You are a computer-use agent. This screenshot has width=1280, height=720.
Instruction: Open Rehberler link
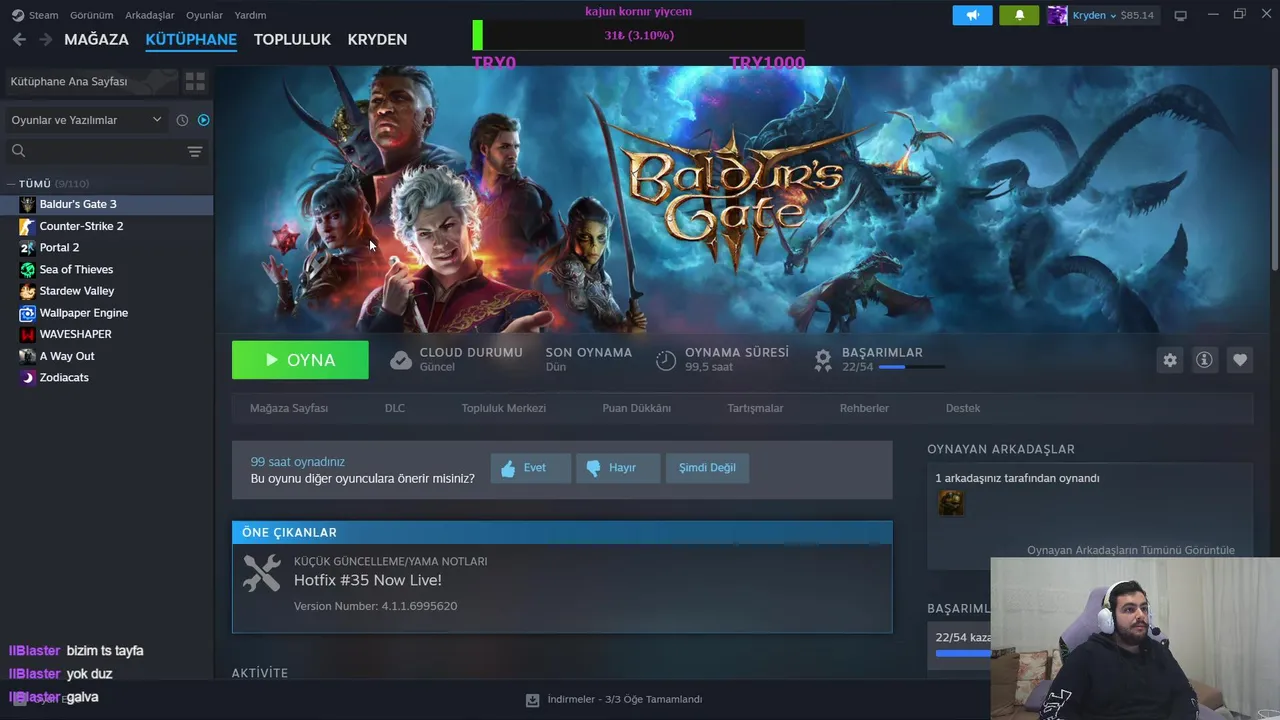(864, 408)
